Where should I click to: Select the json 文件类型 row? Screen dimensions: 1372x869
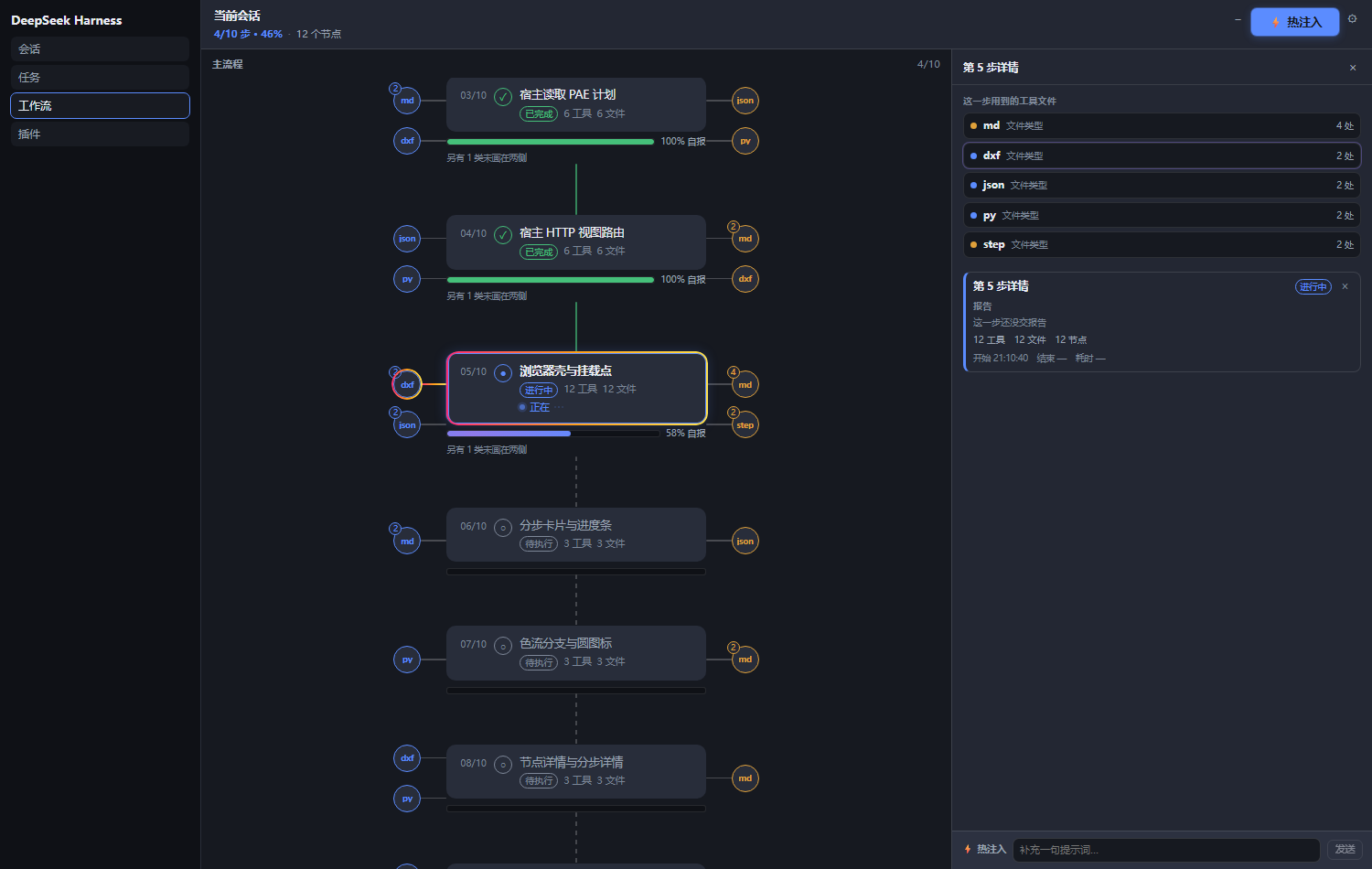click(1162, 185)
